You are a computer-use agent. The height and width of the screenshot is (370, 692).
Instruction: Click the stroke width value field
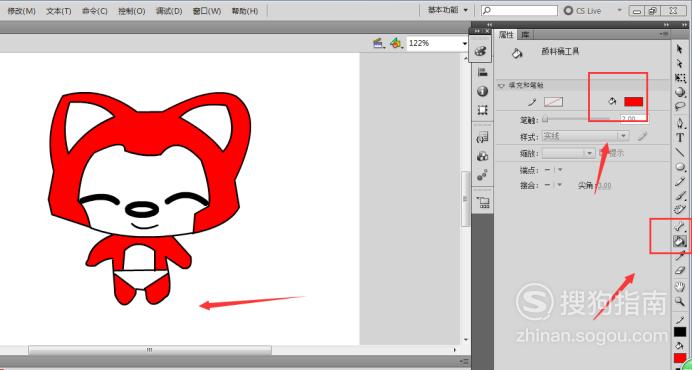pos(634,118)
